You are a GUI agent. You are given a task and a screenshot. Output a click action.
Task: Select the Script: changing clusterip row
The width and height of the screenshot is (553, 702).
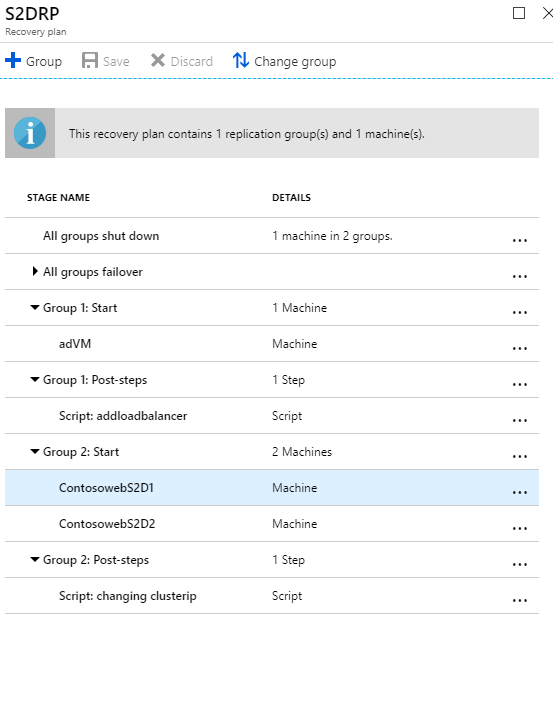point(272,596)
